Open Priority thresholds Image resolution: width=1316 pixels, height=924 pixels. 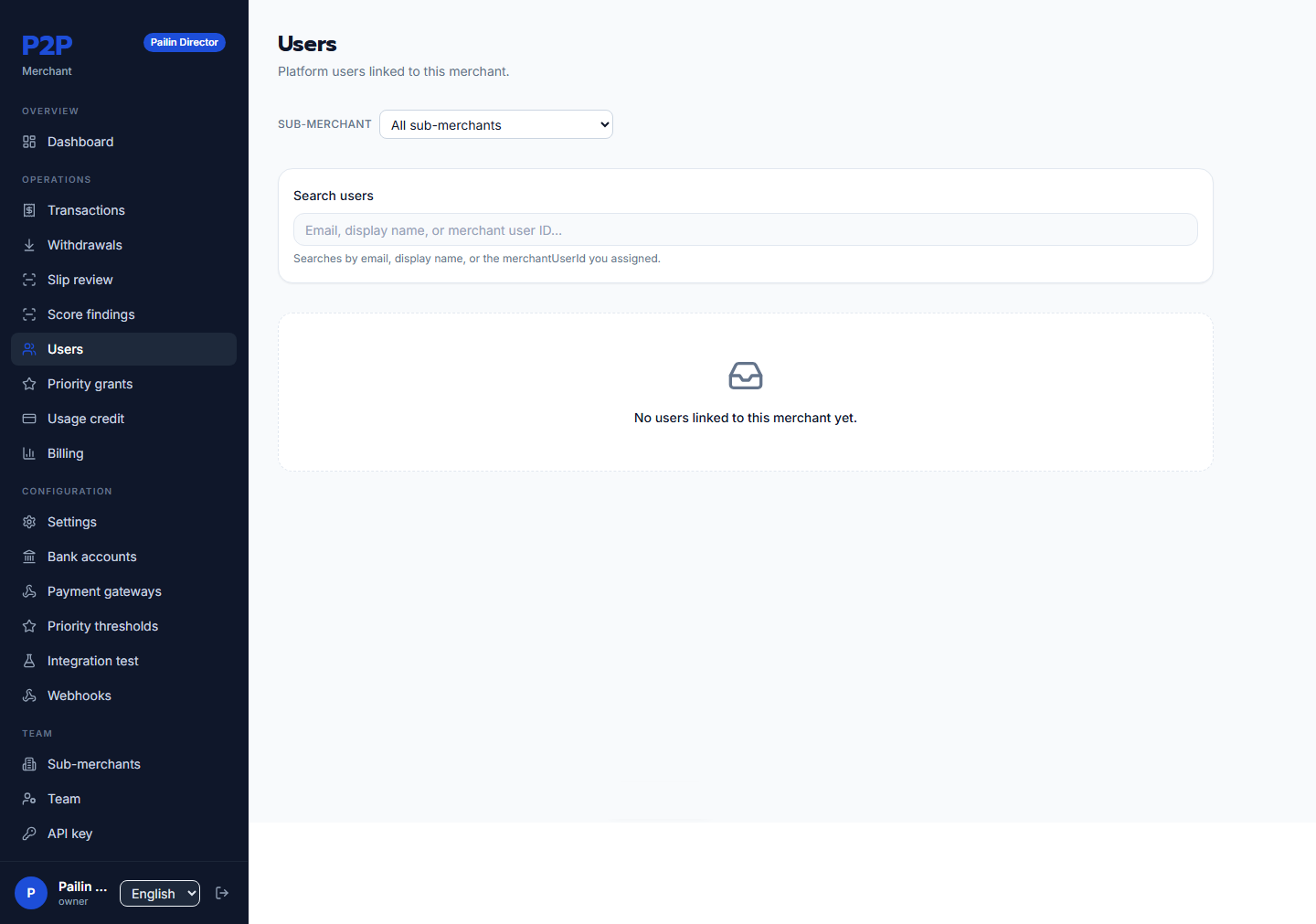coord(123,626)
